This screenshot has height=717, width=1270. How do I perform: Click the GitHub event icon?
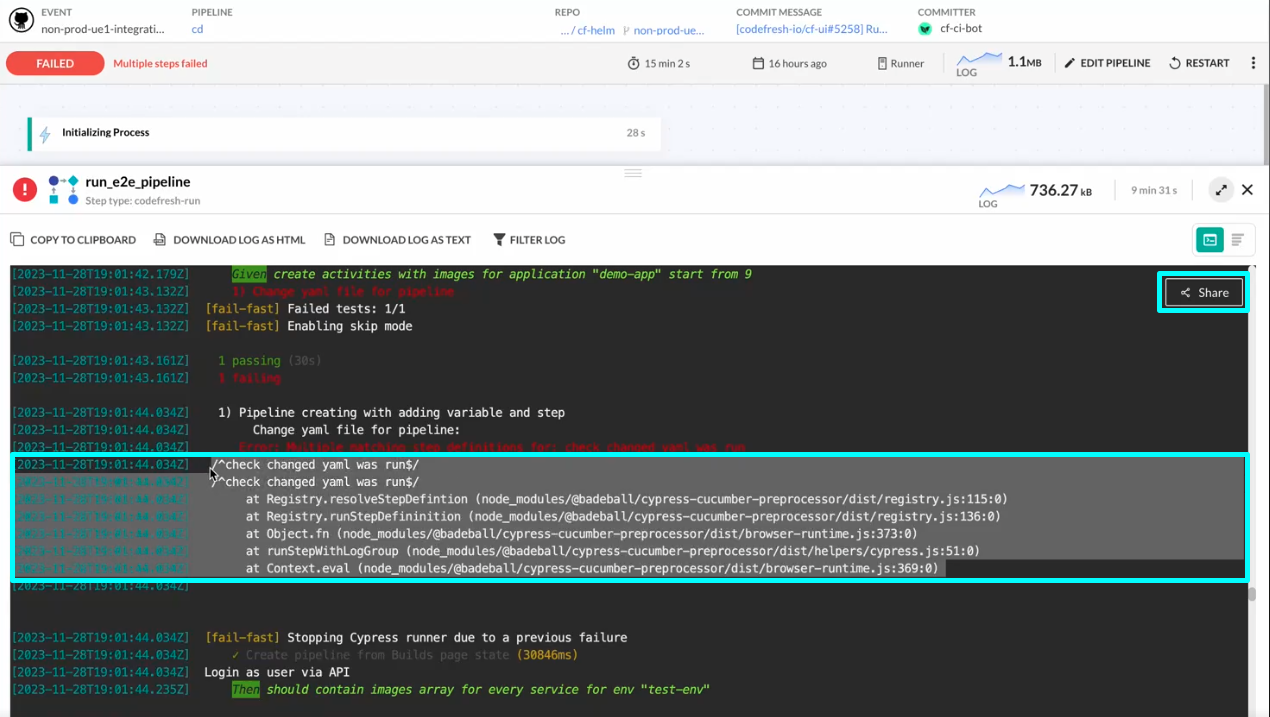click(21, 21)
